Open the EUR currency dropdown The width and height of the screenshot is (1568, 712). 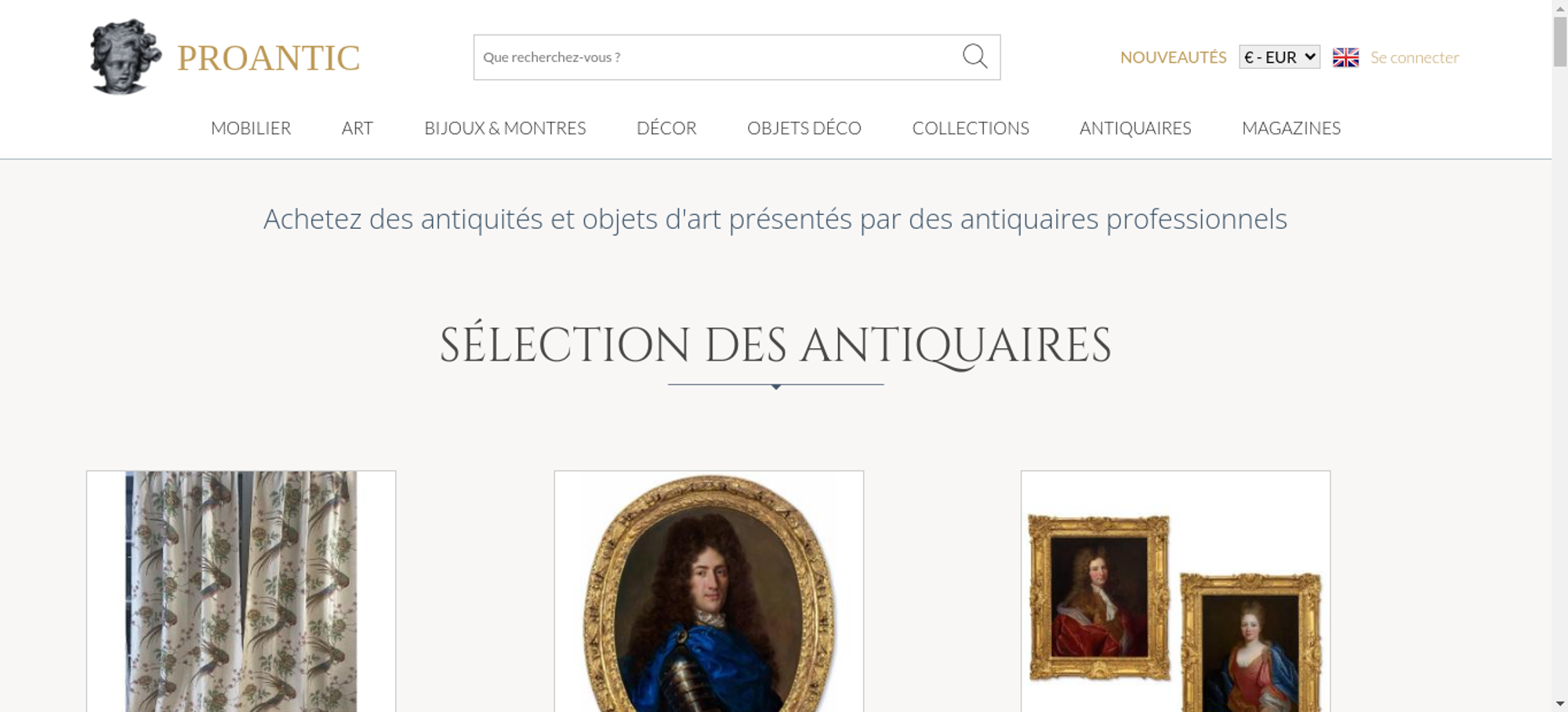click(x=1279, y=57)
